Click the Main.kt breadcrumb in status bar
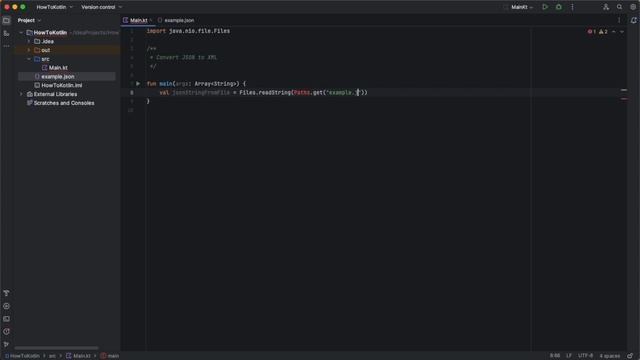 78,356
